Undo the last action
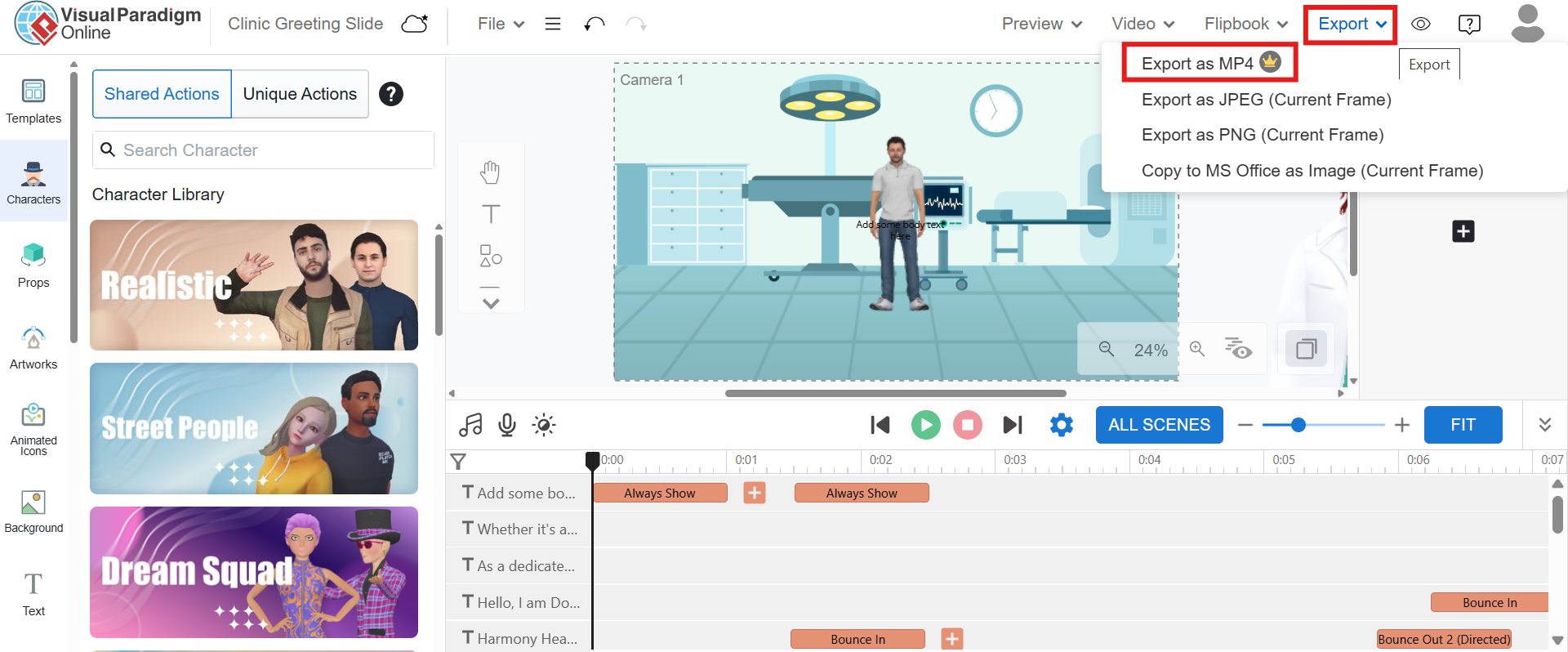1568x652 pixels. (595, 24)
